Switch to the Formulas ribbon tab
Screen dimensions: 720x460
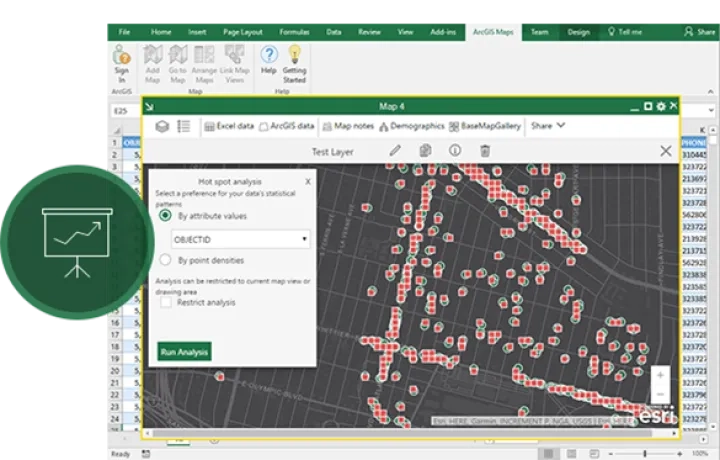[294, 32]
